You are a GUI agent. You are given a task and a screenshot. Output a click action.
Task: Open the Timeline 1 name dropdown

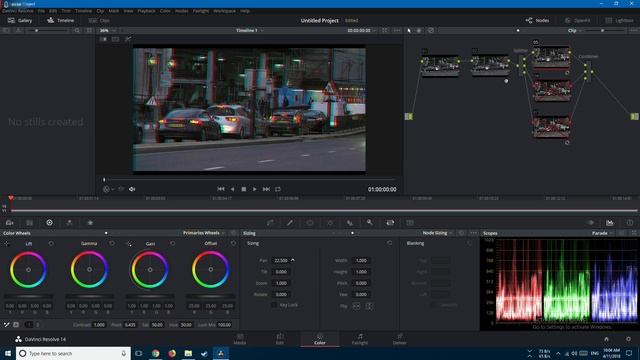(249, 31)
